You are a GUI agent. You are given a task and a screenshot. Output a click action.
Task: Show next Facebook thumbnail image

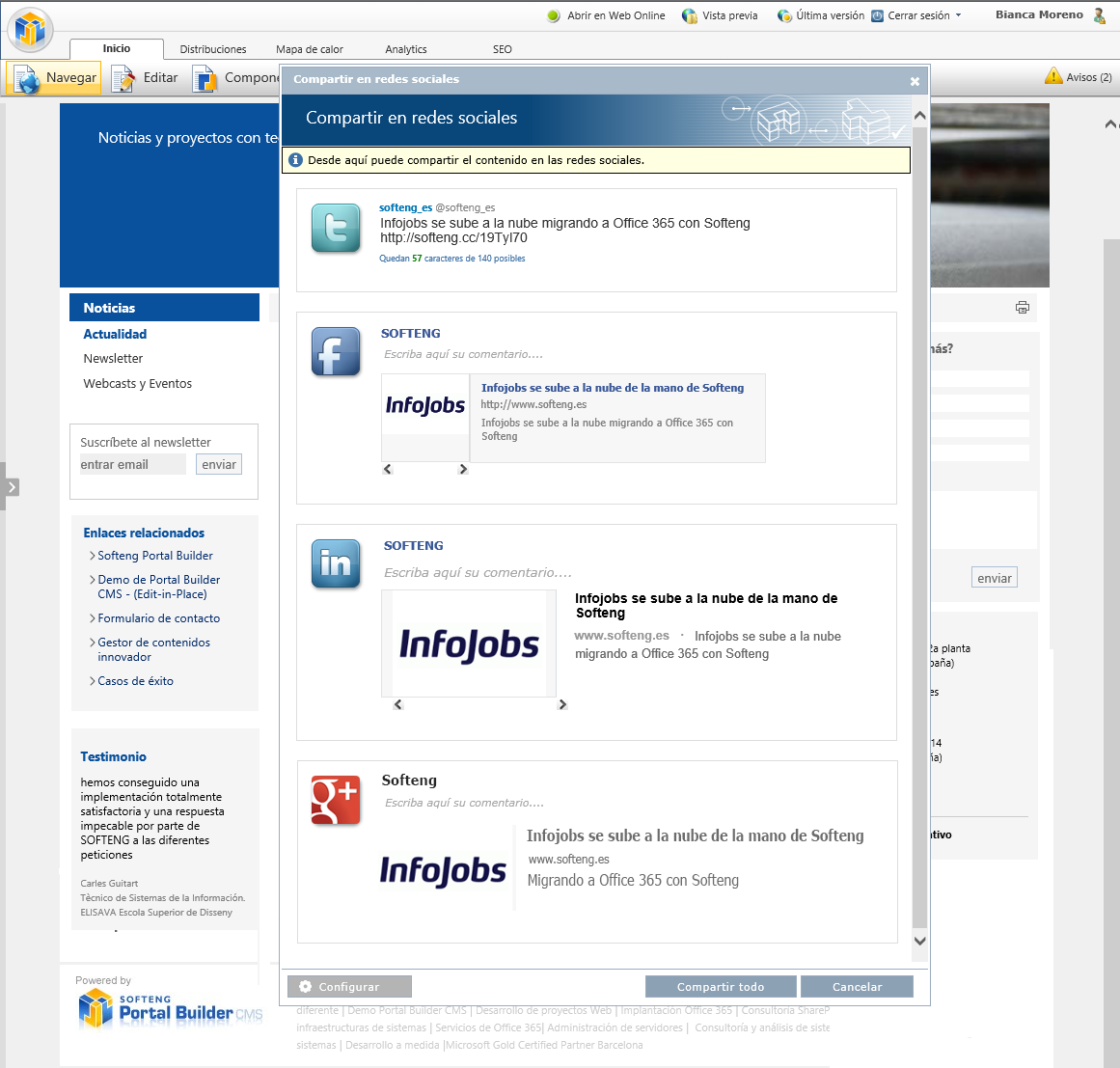click(463, 469)
